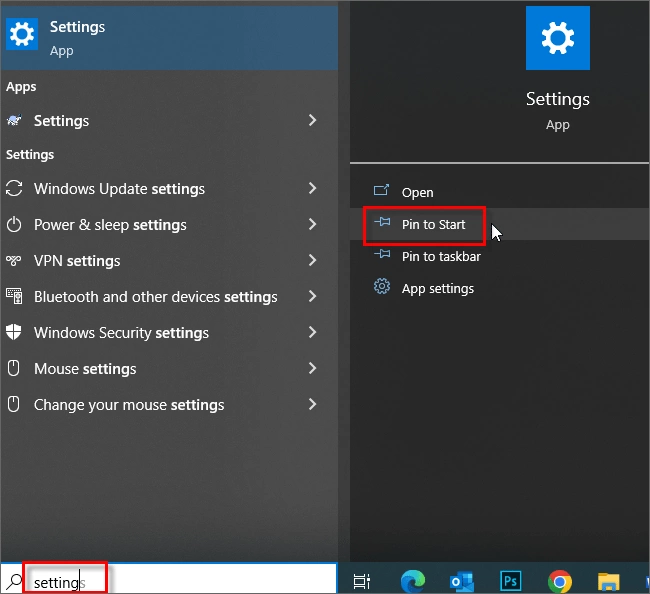Open Power & sleep settings result

(169, 225)
